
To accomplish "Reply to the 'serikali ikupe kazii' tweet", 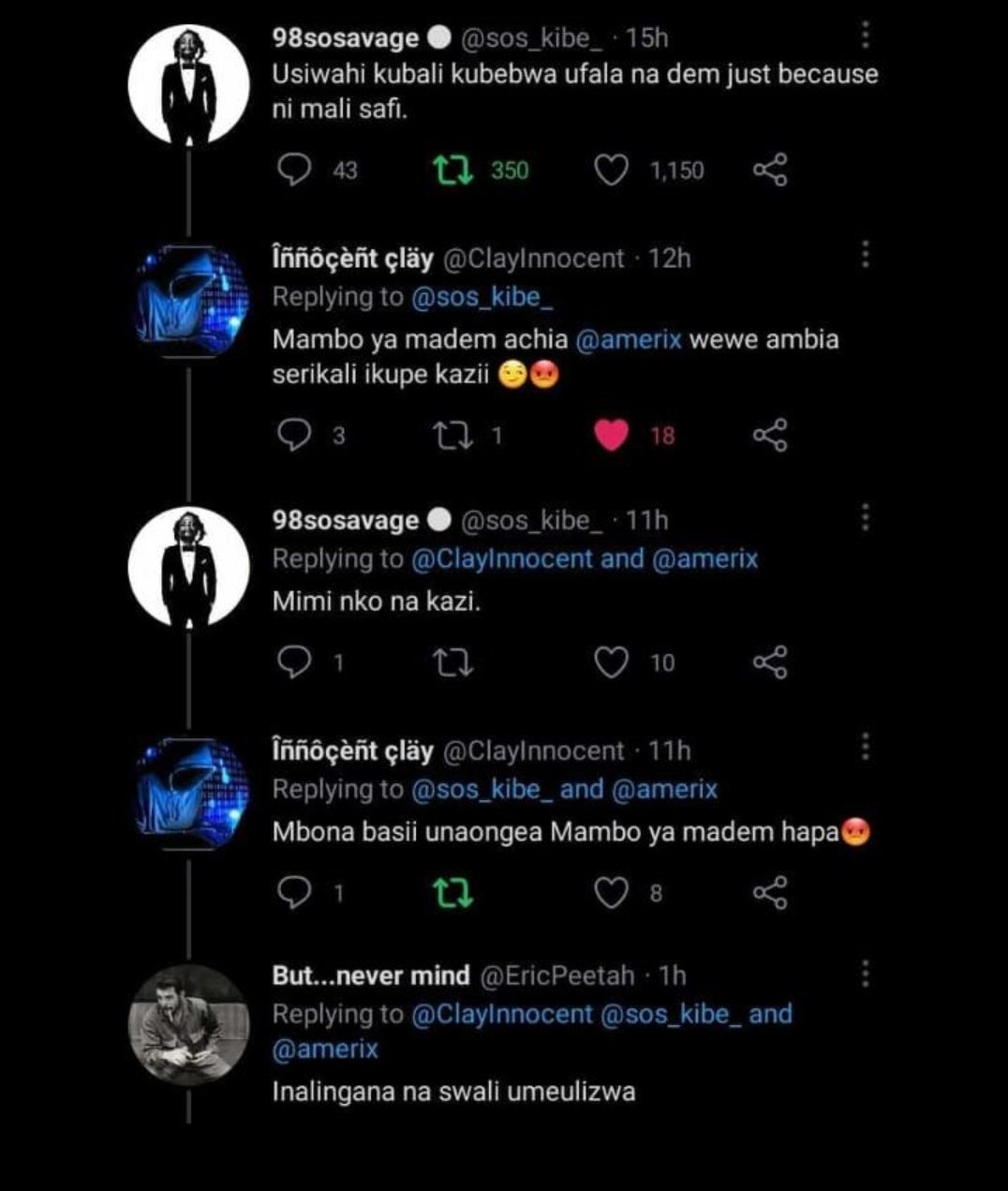I will coord(296,435).
